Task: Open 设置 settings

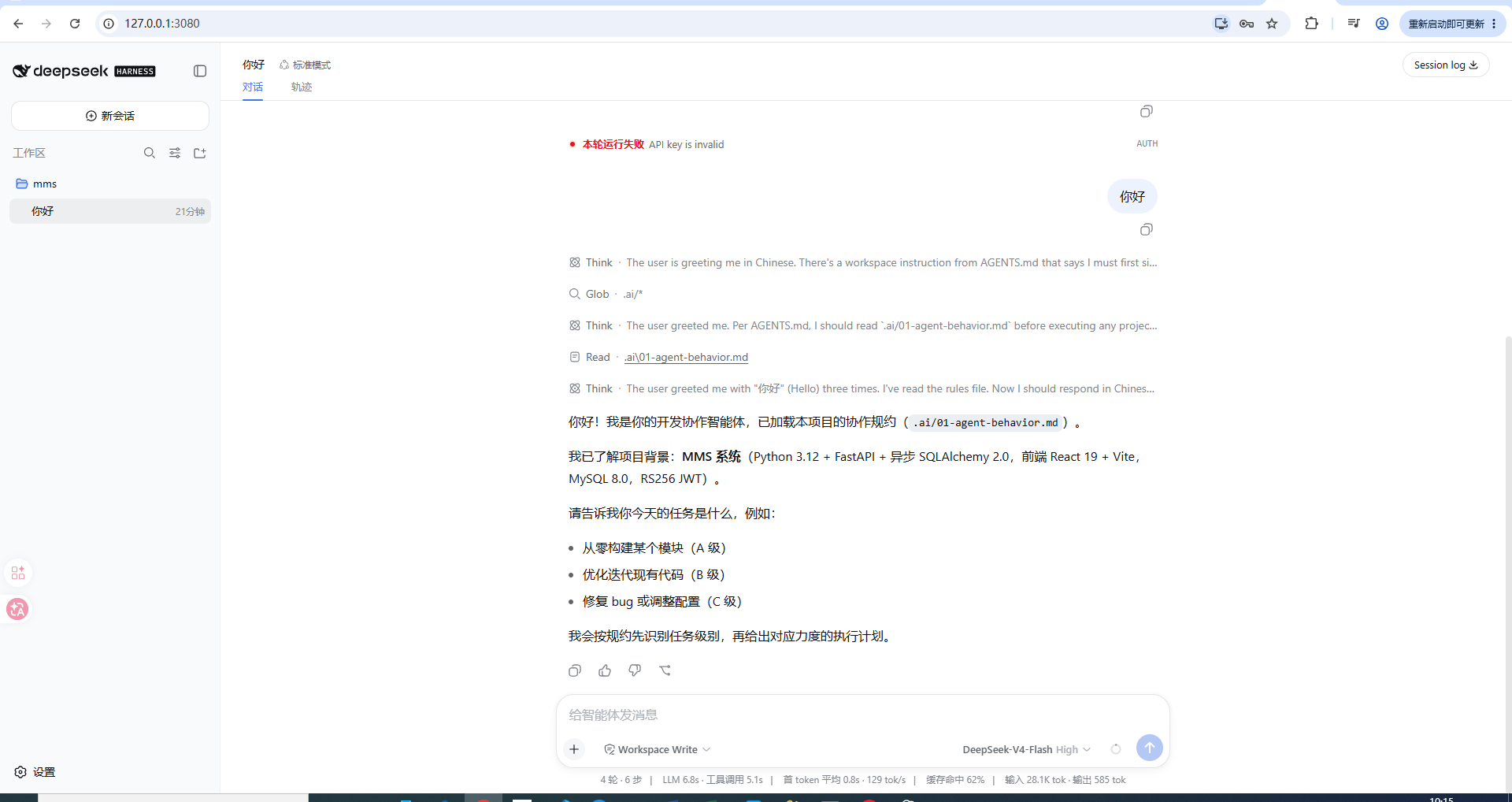Action: 35,772
